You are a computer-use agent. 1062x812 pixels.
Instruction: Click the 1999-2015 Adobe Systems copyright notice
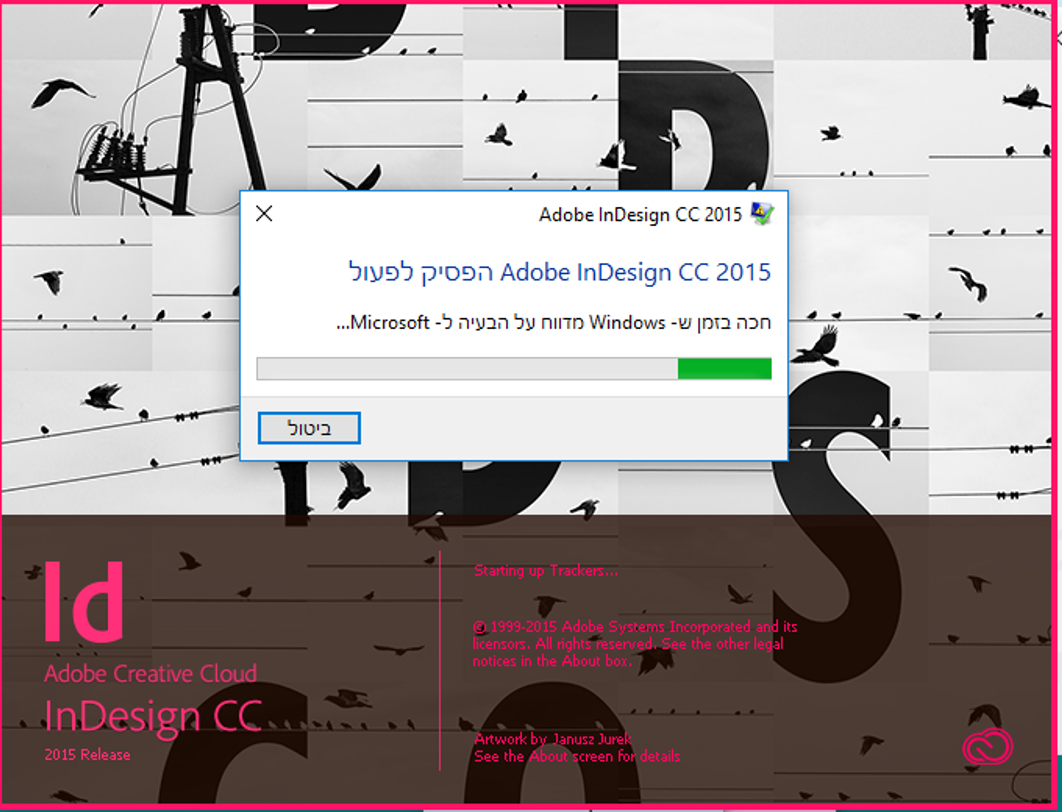[635, 643]
